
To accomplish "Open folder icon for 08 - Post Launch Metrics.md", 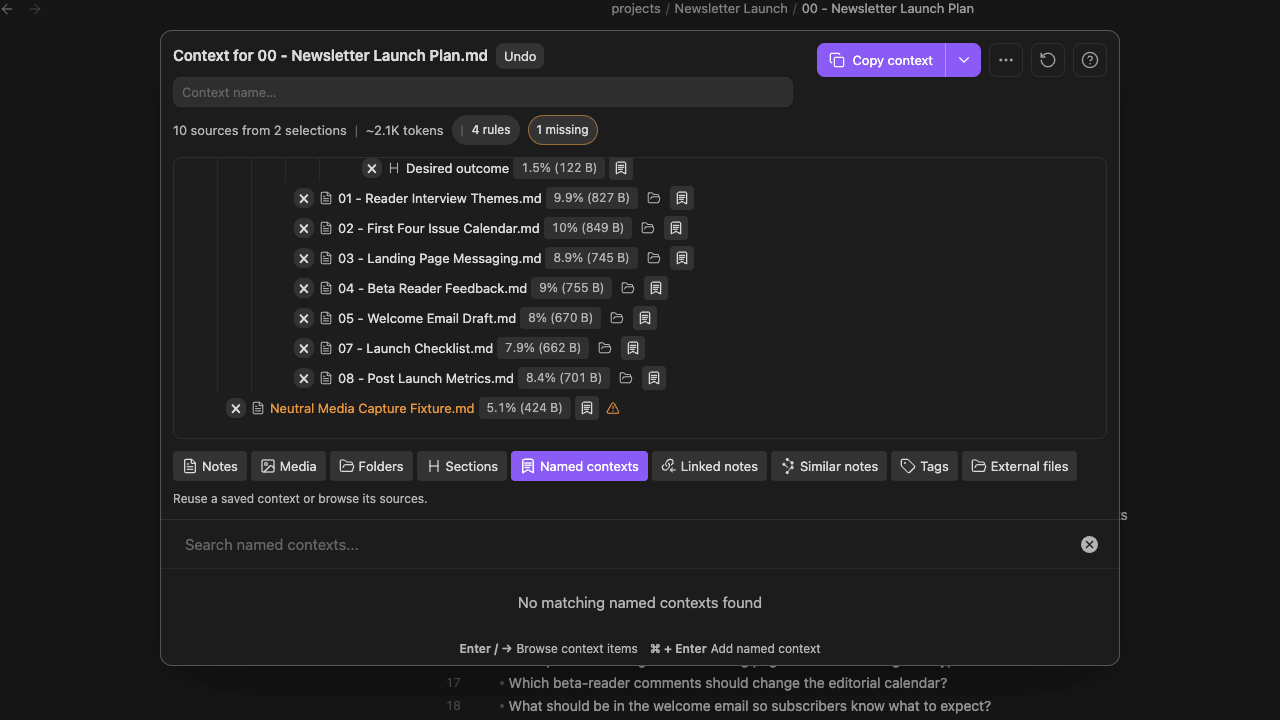I will coord(626,378).
